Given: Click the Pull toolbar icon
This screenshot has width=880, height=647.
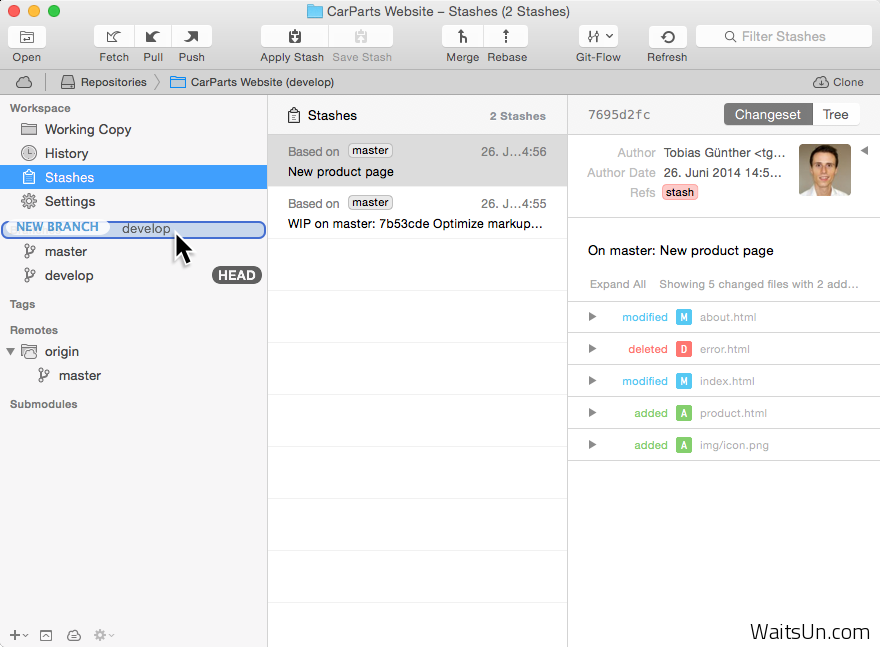Looking at the screenshot, I should 153,37.
